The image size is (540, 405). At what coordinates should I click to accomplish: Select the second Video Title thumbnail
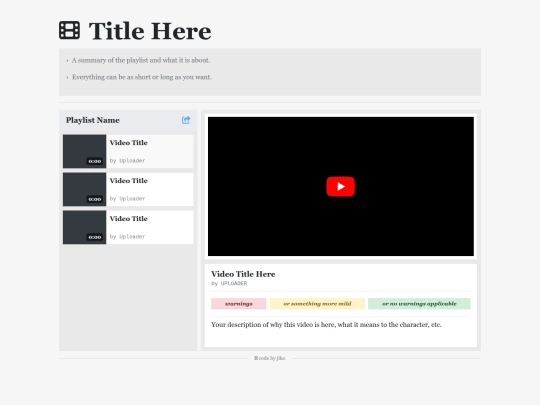click(x=84, y=189)
